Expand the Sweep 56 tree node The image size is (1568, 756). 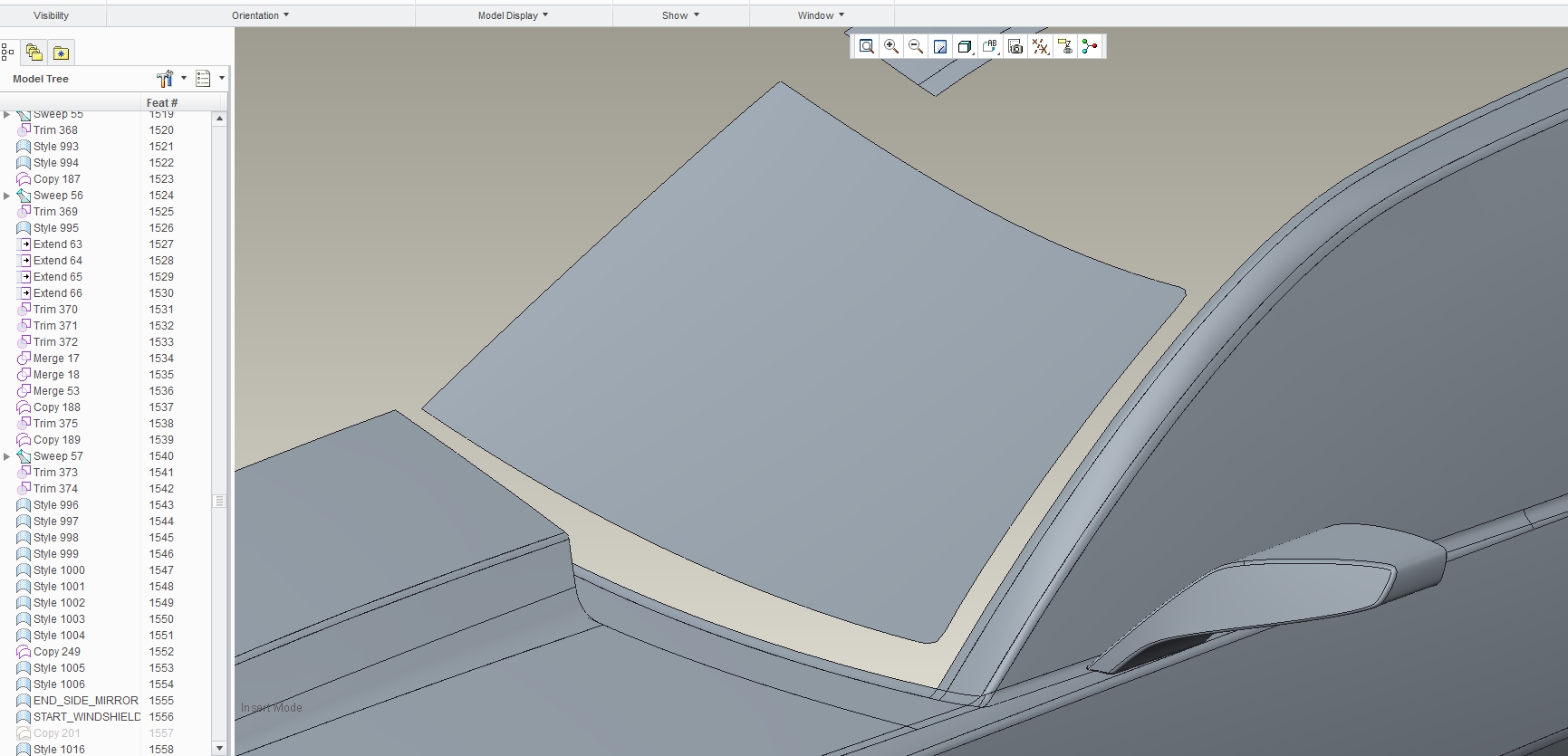[x=7, y=196]
